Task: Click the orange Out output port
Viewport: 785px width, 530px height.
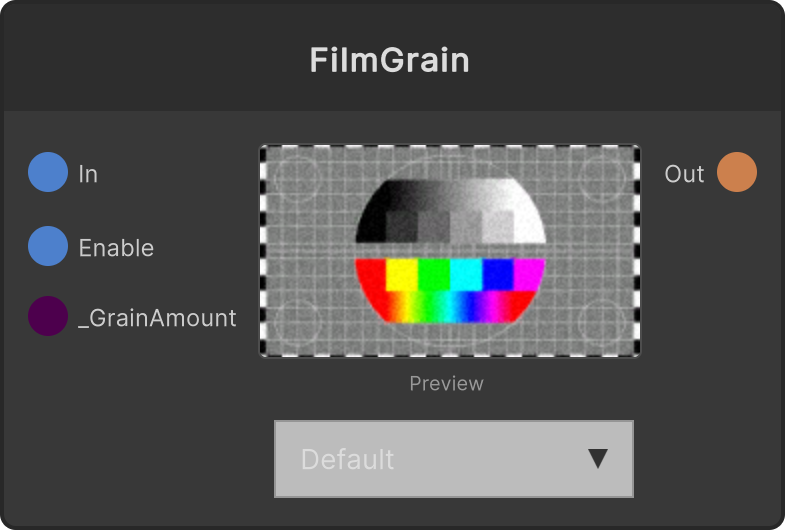Action: [x=737, y=172]
